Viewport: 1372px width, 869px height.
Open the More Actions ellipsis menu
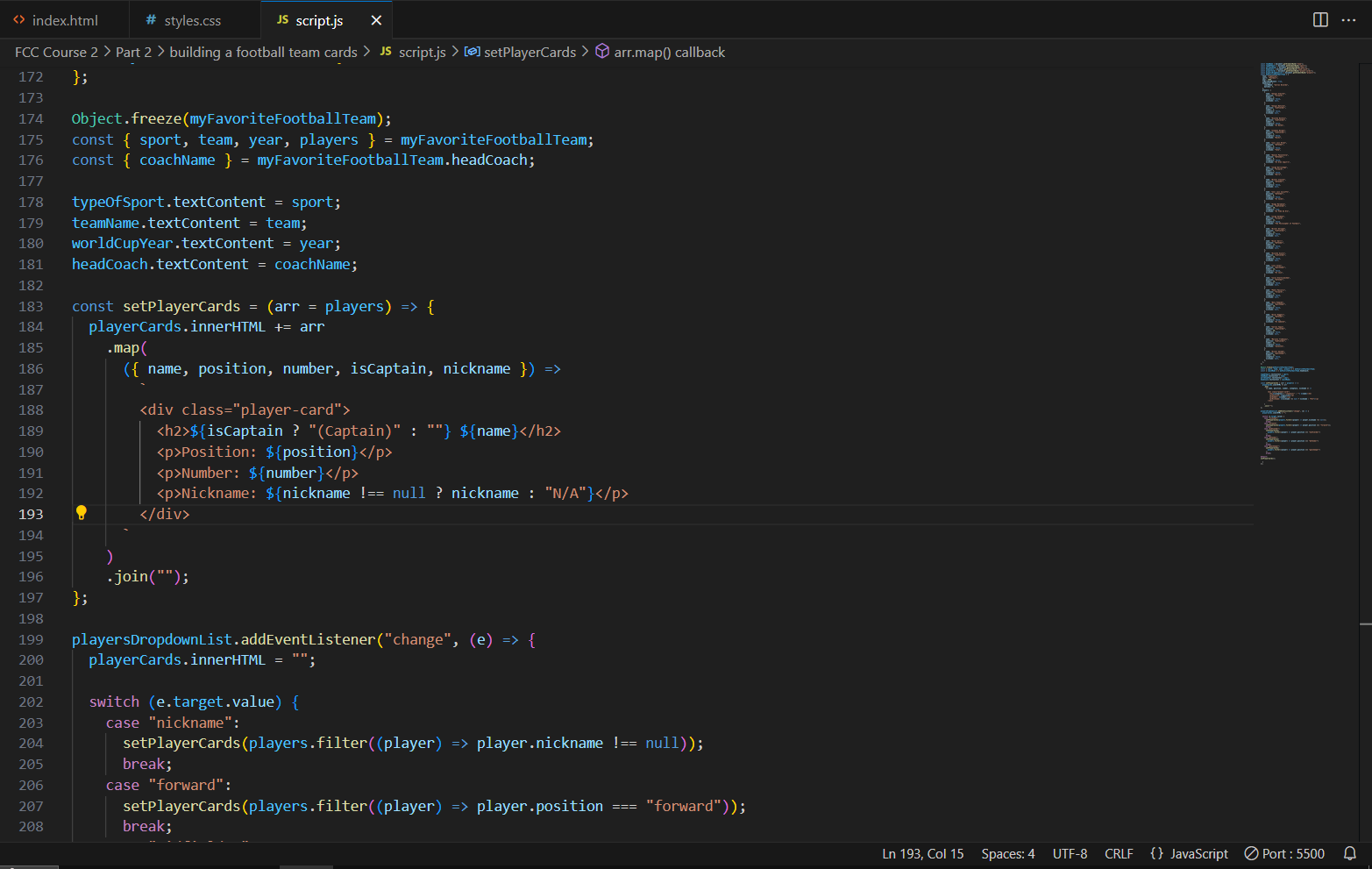(1348, 20)
